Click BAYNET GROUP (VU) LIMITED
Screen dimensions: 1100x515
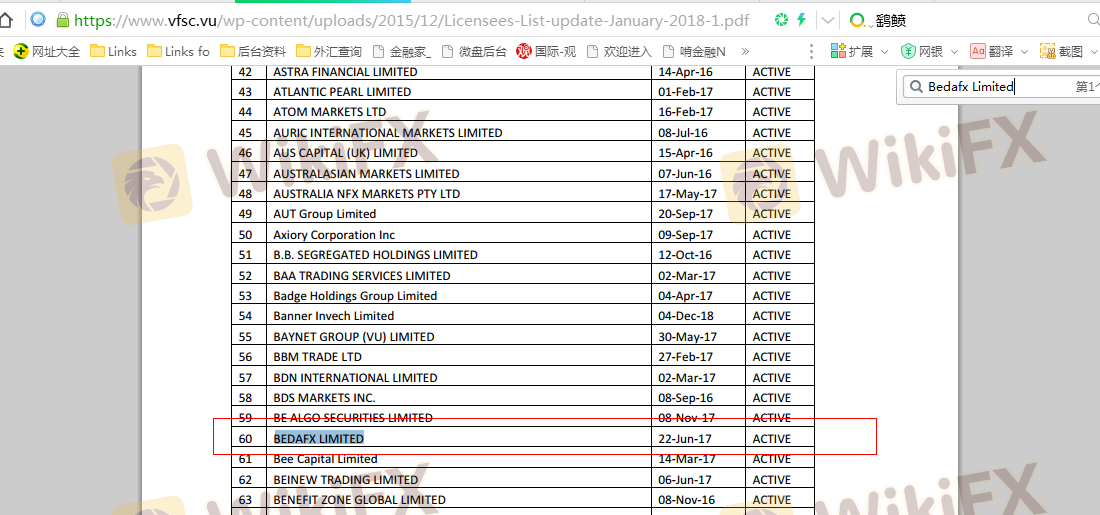[x=354, y=337]
